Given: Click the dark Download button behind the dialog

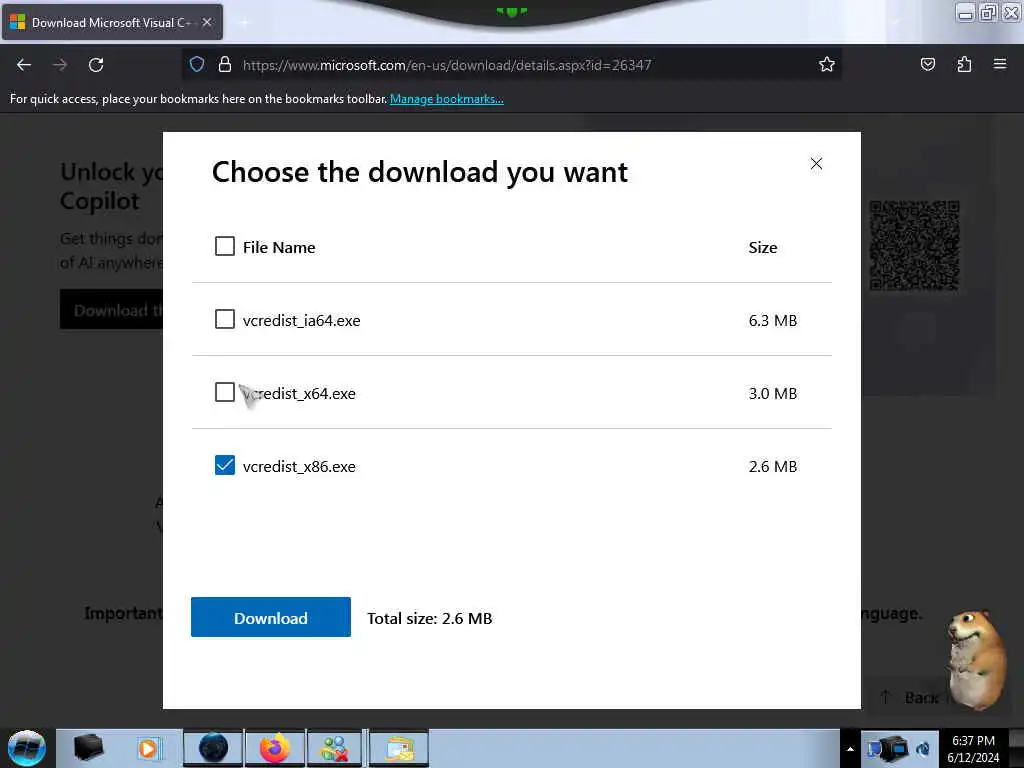Looking at the screenshot, I should click(x=112, y=310).
